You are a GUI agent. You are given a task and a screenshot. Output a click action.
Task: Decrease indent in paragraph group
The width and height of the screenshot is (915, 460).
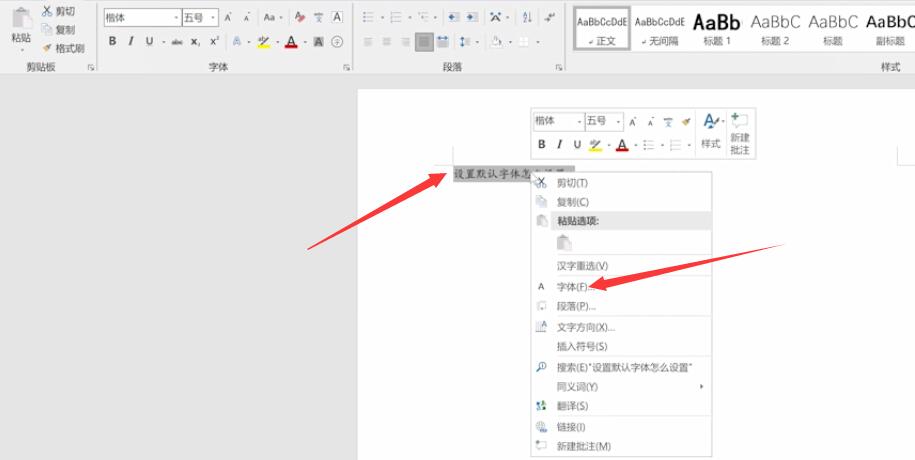pos(453,18)
